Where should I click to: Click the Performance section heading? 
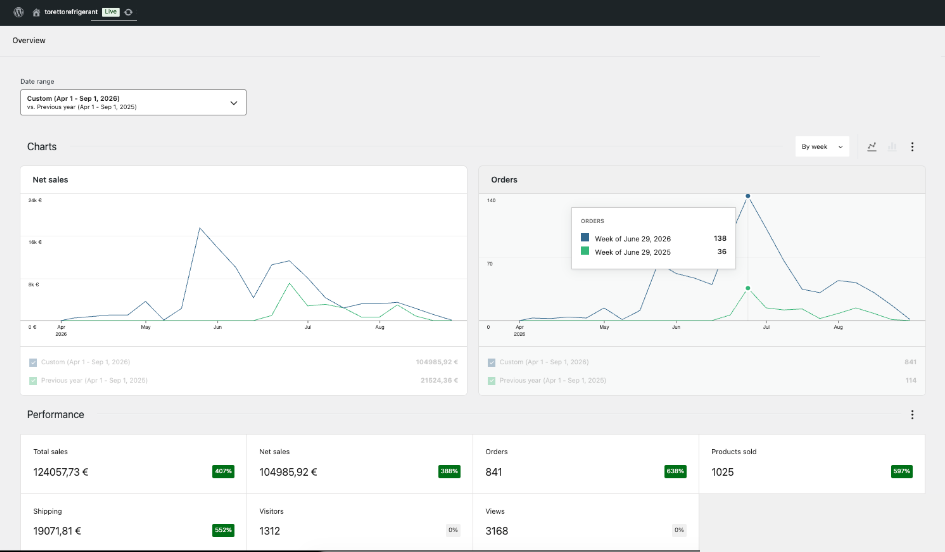[55, 415]
